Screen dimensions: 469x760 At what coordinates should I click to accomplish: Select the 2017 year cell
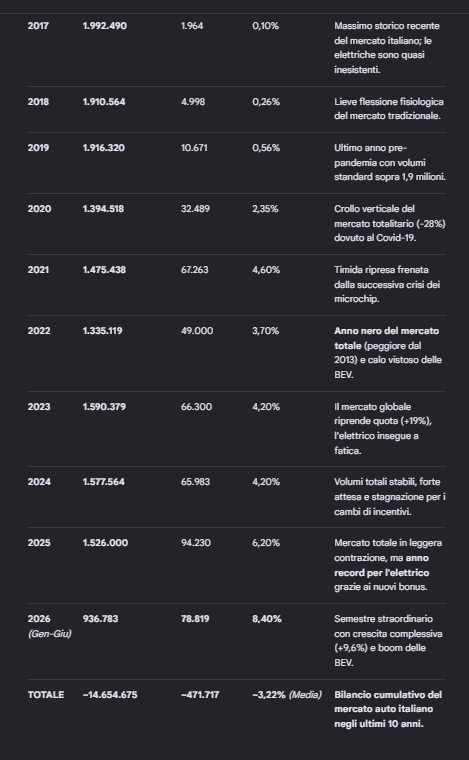click(38, 26)
